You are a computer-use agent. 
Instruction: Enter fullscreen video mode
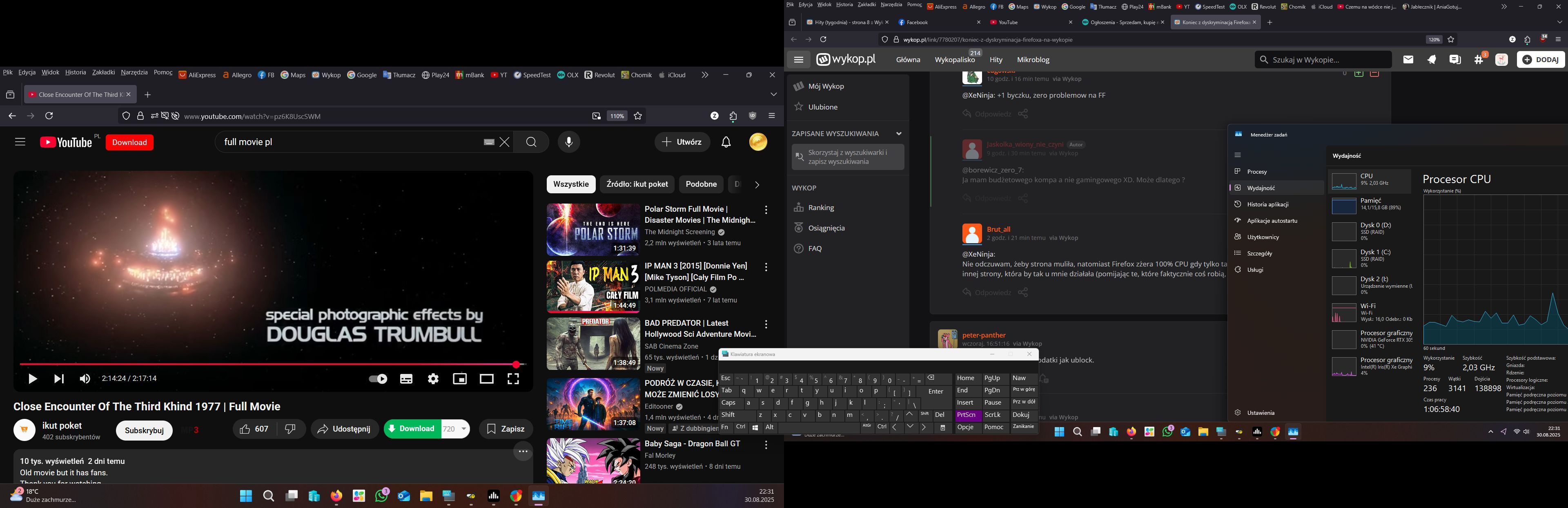[x=513, y=379]
